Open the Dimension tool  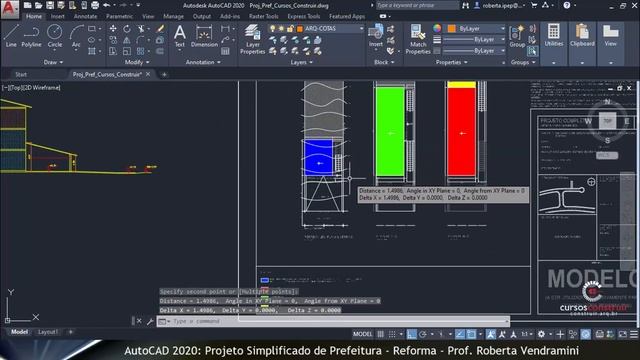tap(204, 36)
